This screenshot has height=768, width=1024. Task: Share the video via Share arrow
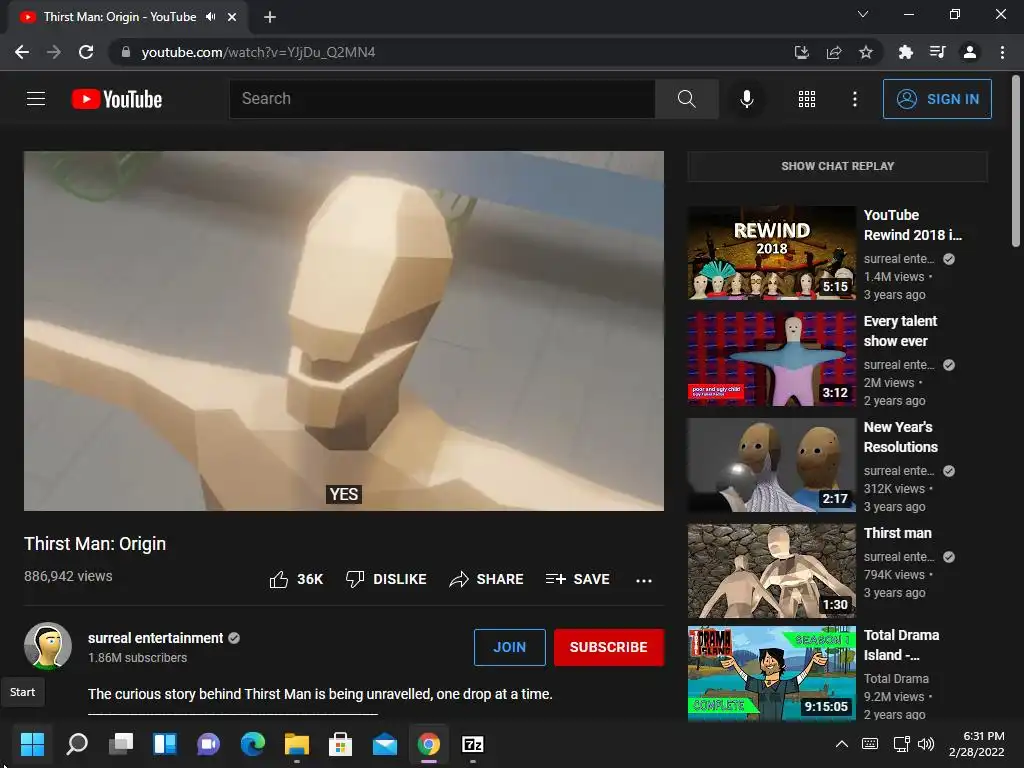point(487,579)
